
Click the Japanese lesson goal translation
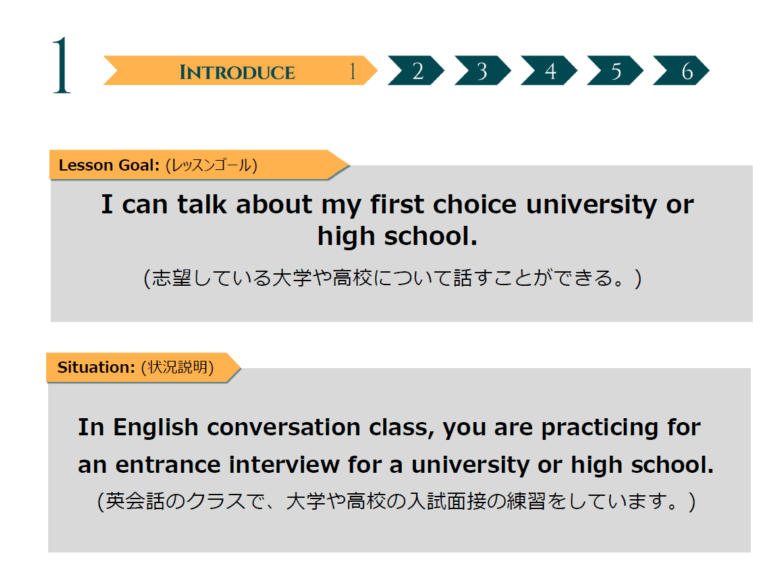(392, 278)
